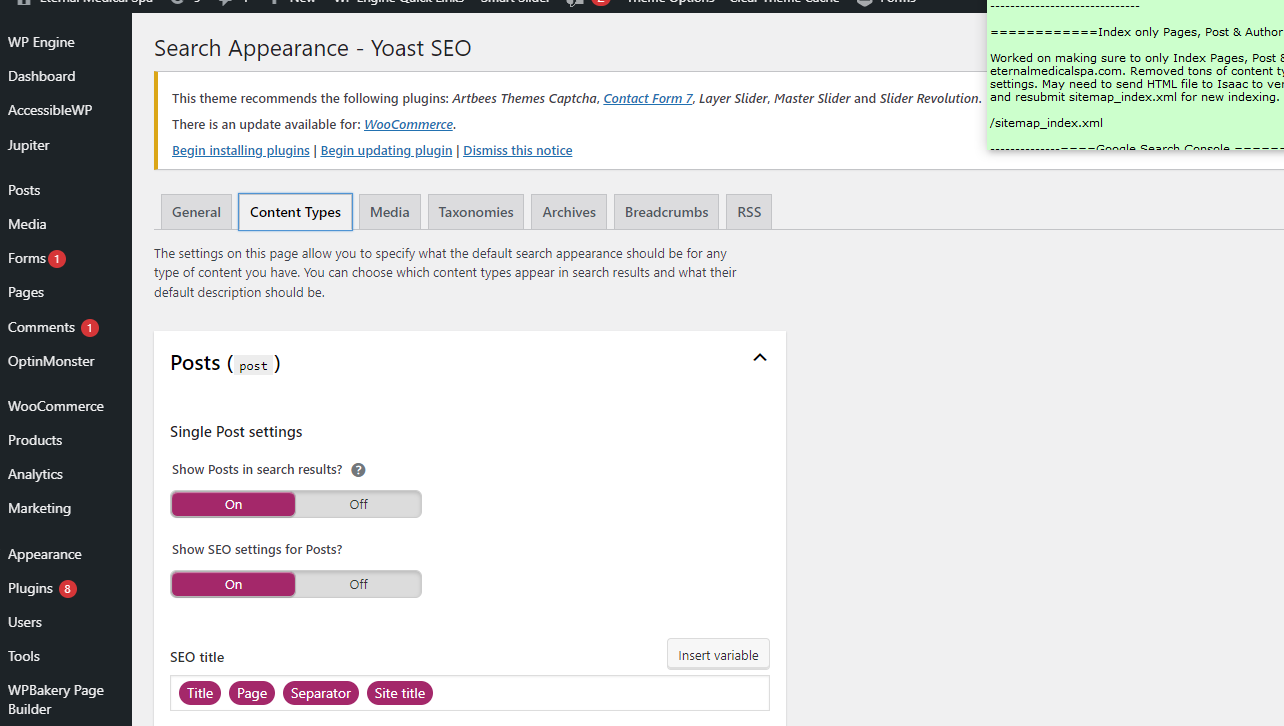Select the Separator variable tag
The width and height of the screenshot is (1284, 726).
pyautogui.click(x=321, y=693)
